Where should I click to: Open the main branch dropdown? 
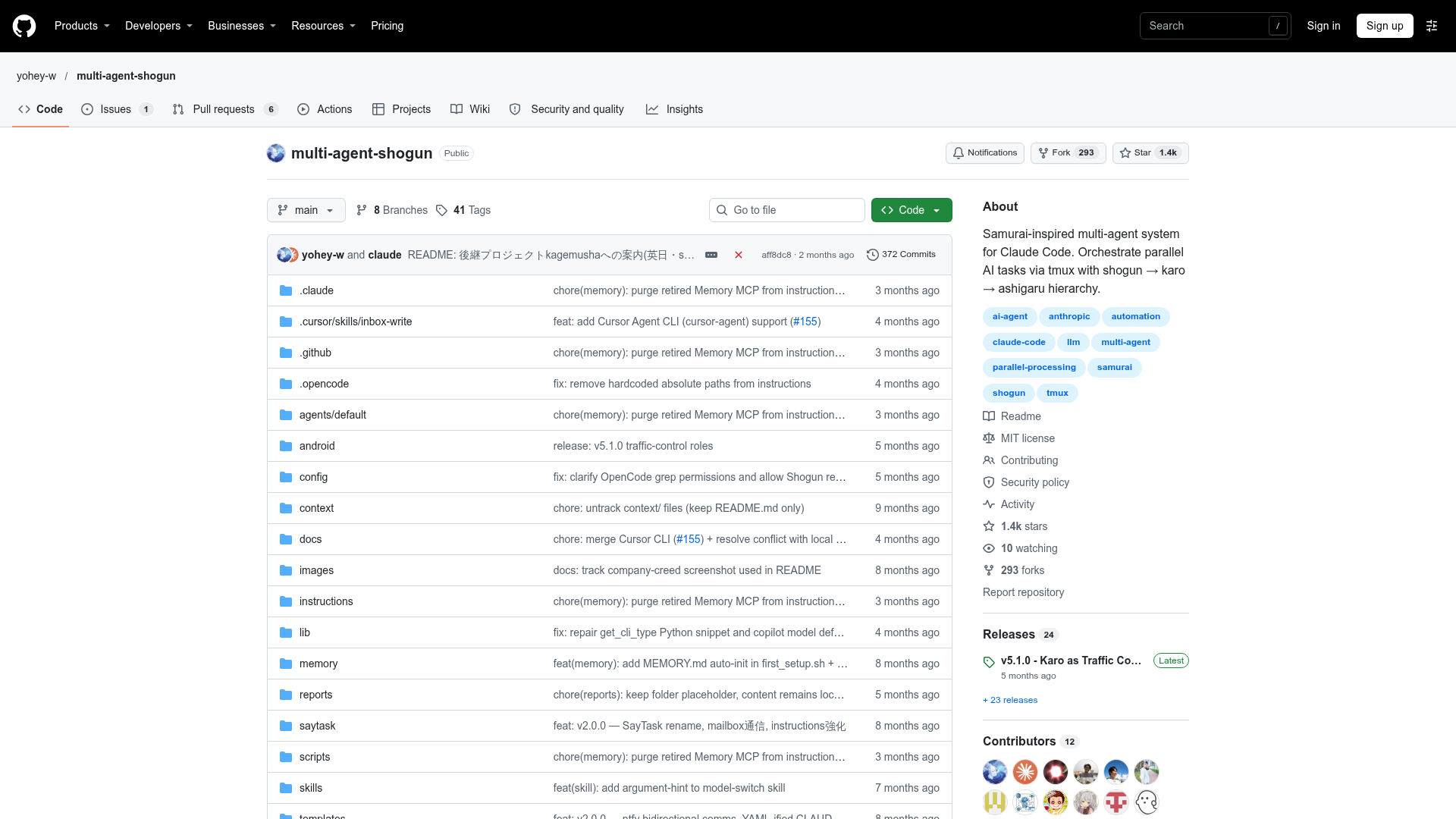(306, 210)
